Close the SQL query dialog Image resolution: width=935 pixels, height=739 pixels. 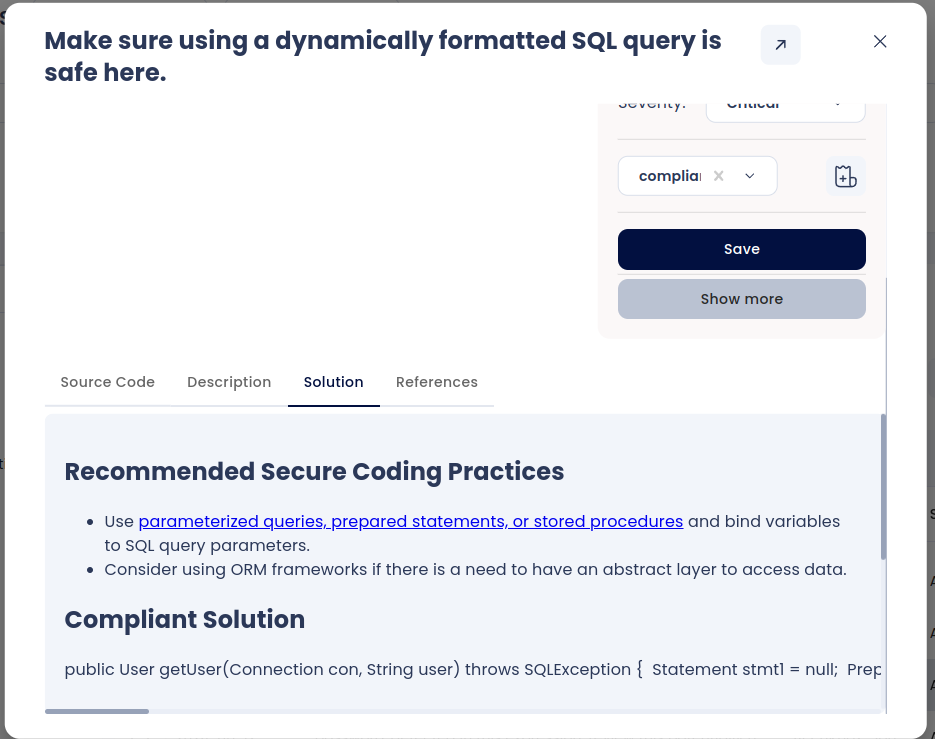click(x=879, y=41)
